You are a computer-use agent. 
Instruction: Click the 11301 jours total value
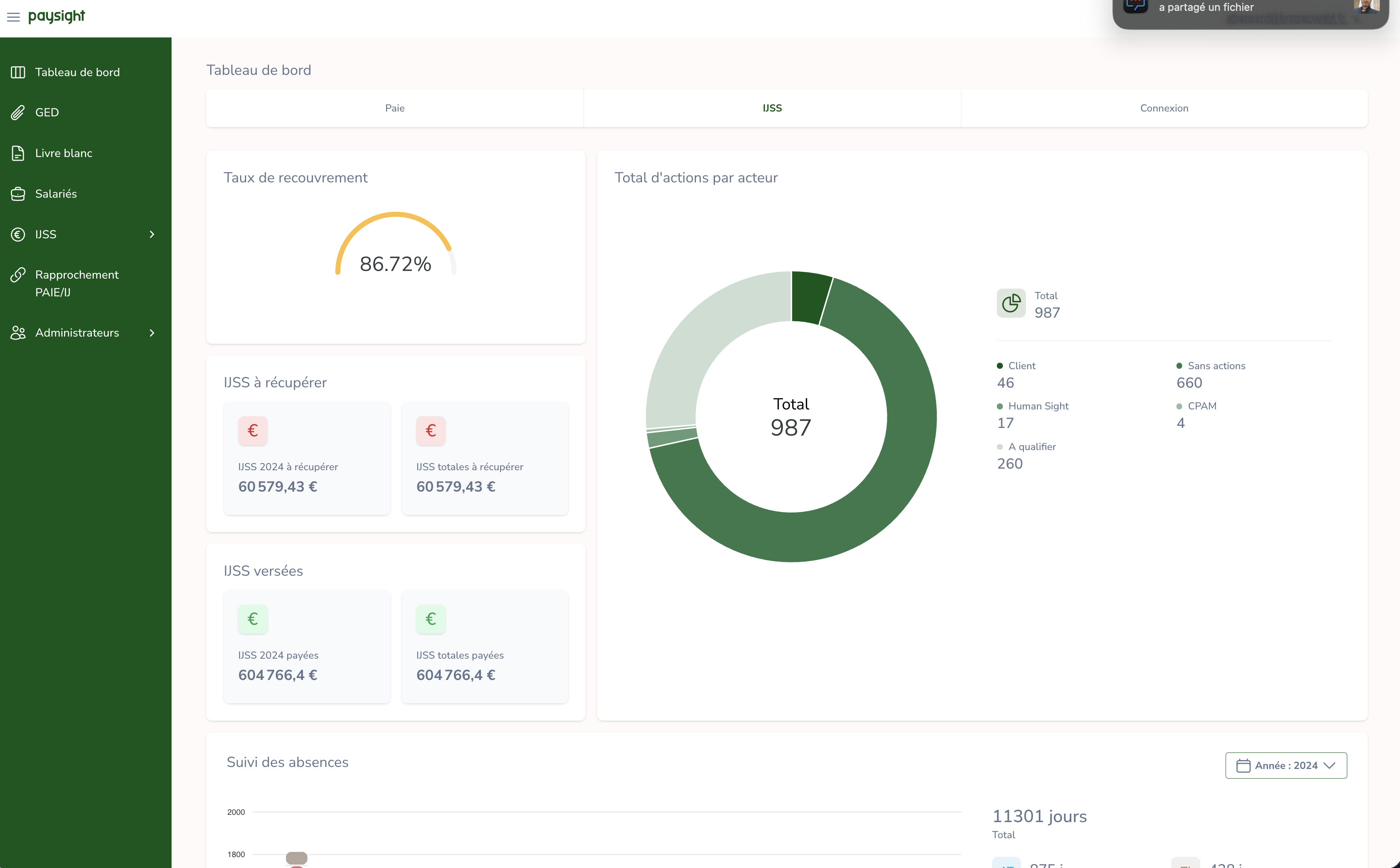(1040, 816)
